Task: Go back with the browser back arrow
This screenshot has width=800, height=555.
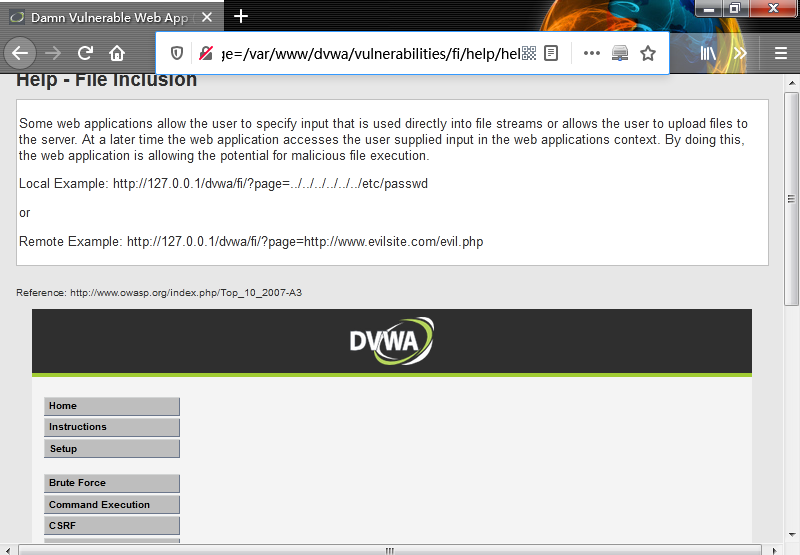Action: (20, 53)
